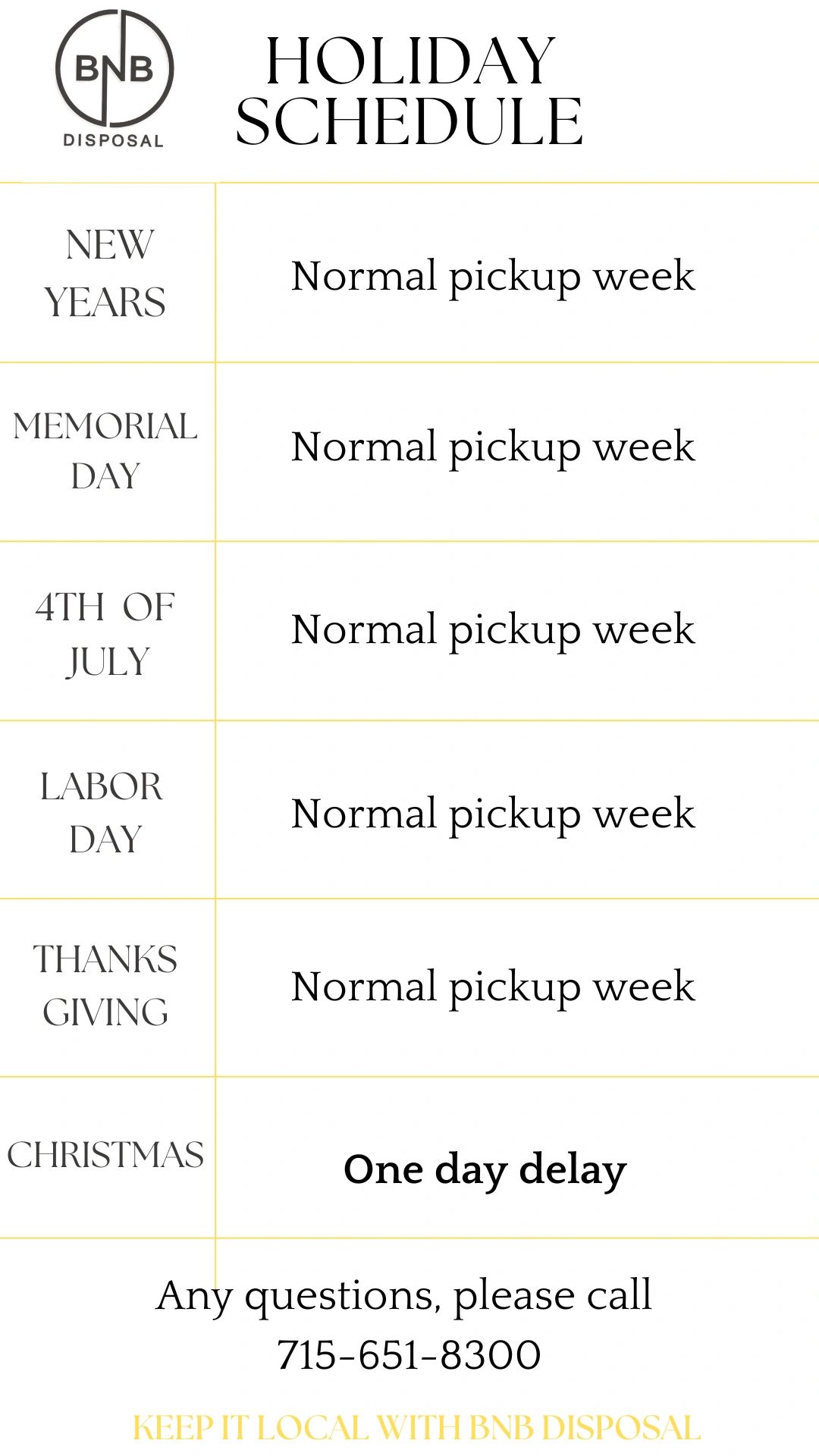
Task: Click the MEMORIAL DAY label
Action: click(x=106, y=451)
